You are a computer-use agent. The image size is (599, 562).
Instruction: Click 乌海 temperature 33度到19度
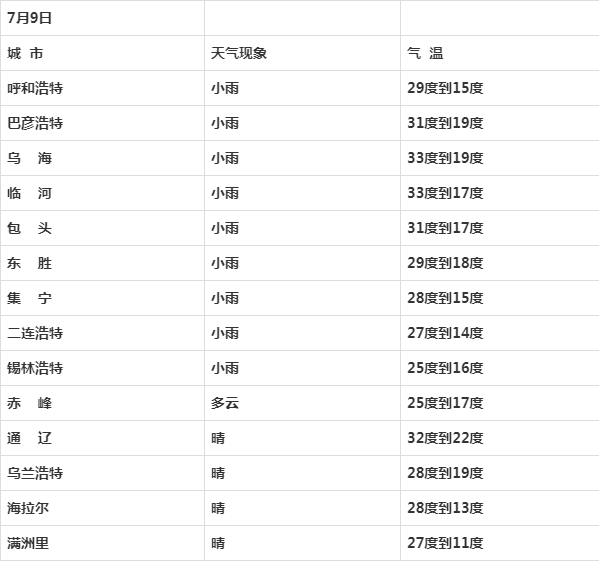tap(500, 158)
